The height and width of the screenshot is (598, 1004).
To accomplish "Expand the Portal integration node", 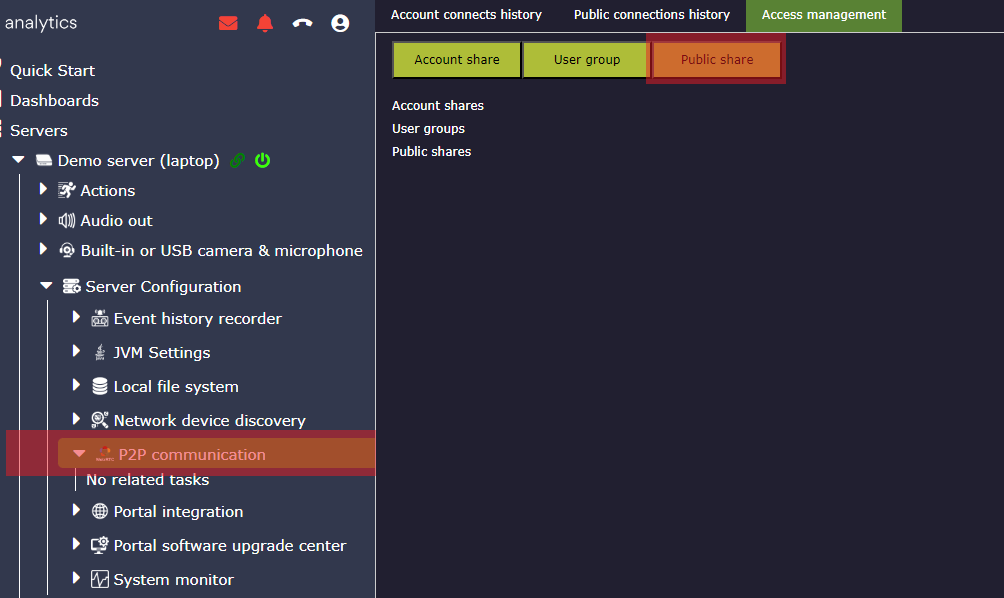I will pyautogui.click(x=76, y=510).
